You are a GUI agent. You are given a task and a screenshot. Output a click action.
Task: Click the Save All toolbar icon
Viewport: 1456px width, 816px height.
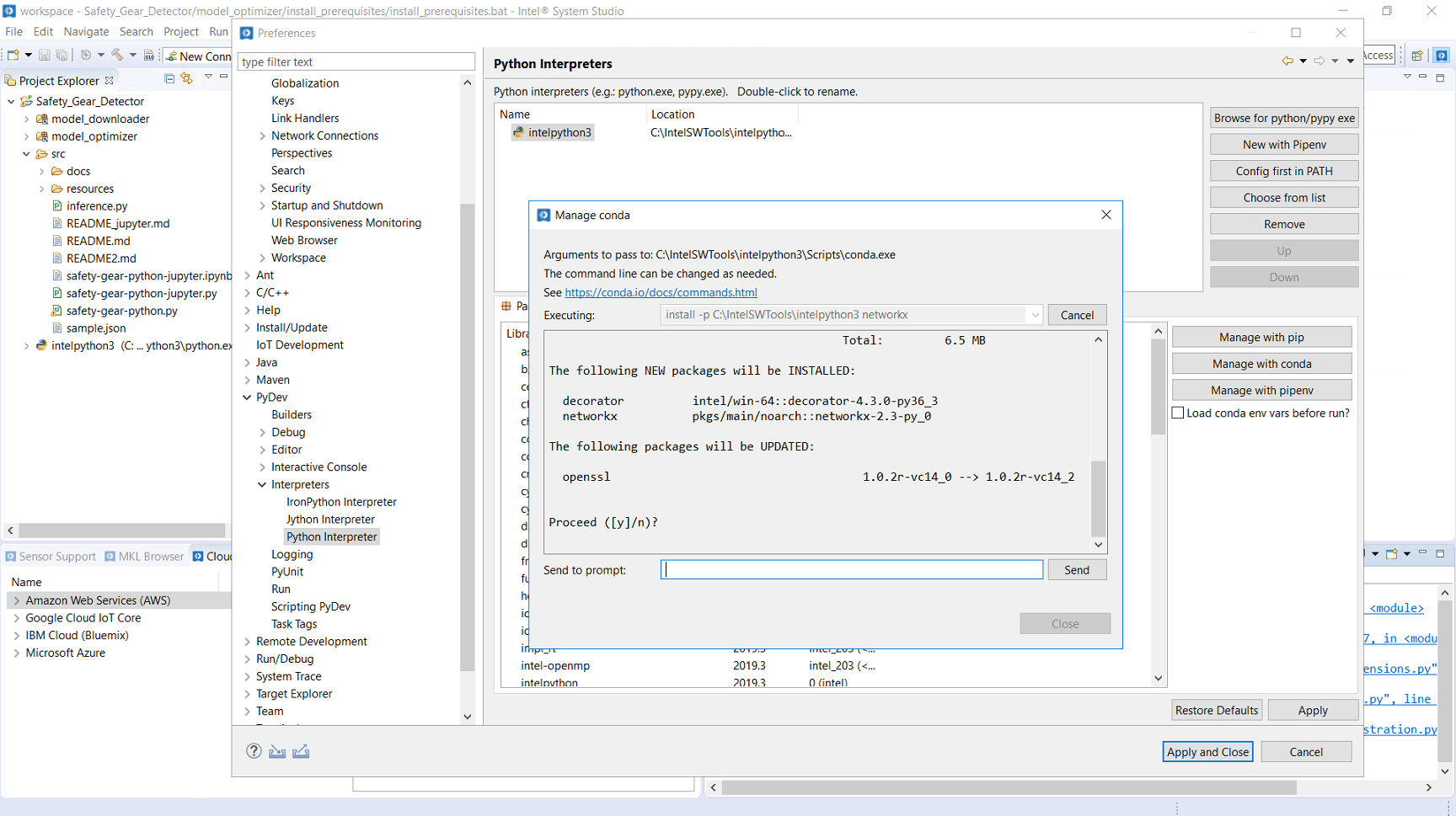(x=62, y=55)
